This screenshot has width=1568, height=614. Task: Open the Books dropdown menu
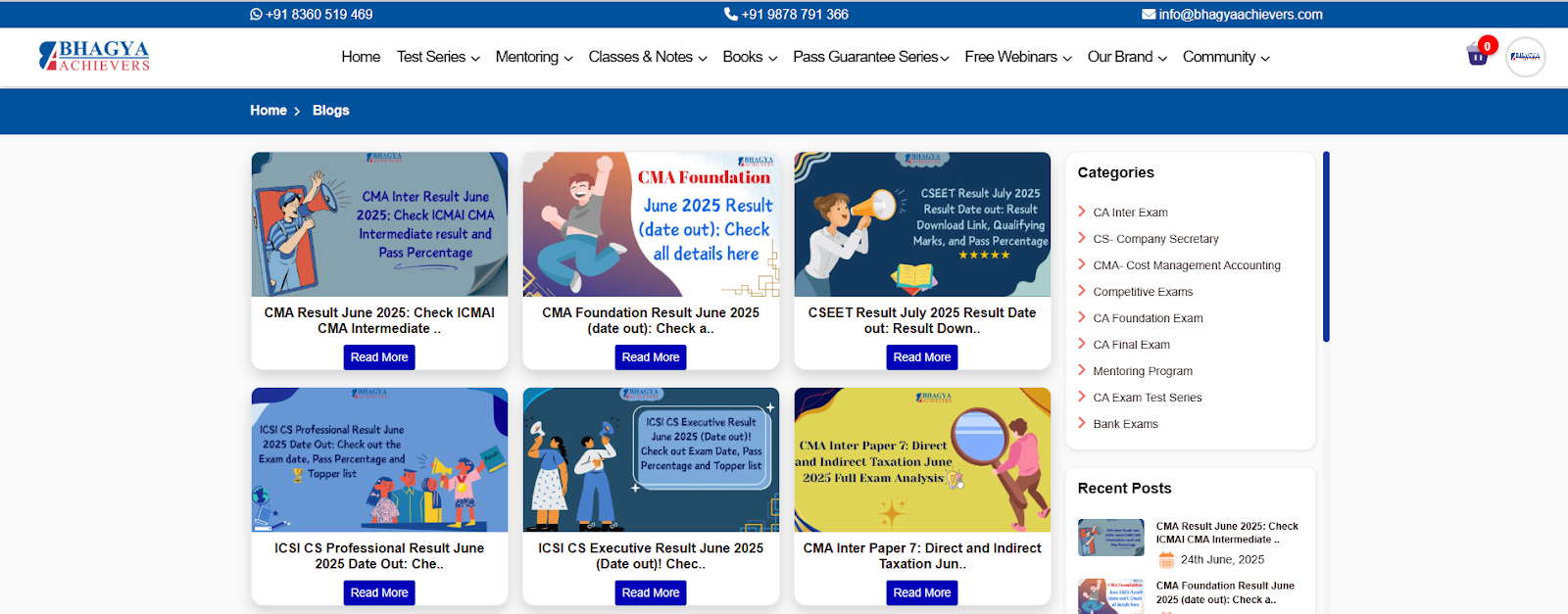click(x=750, y=57)
